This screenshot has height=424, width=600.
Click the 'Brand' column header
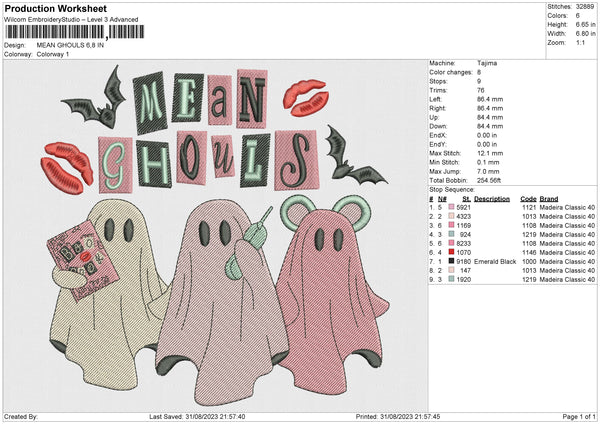(549, 199)
